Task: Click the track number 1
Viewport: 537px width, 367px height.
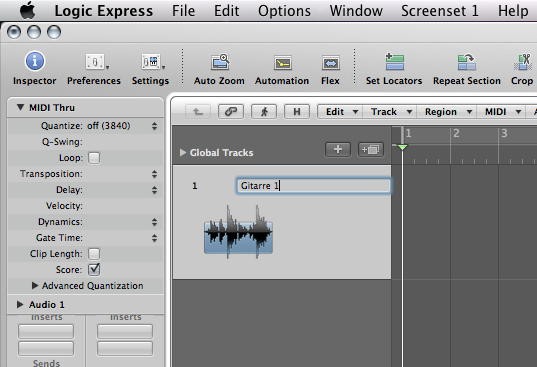Action: (195, 186)
